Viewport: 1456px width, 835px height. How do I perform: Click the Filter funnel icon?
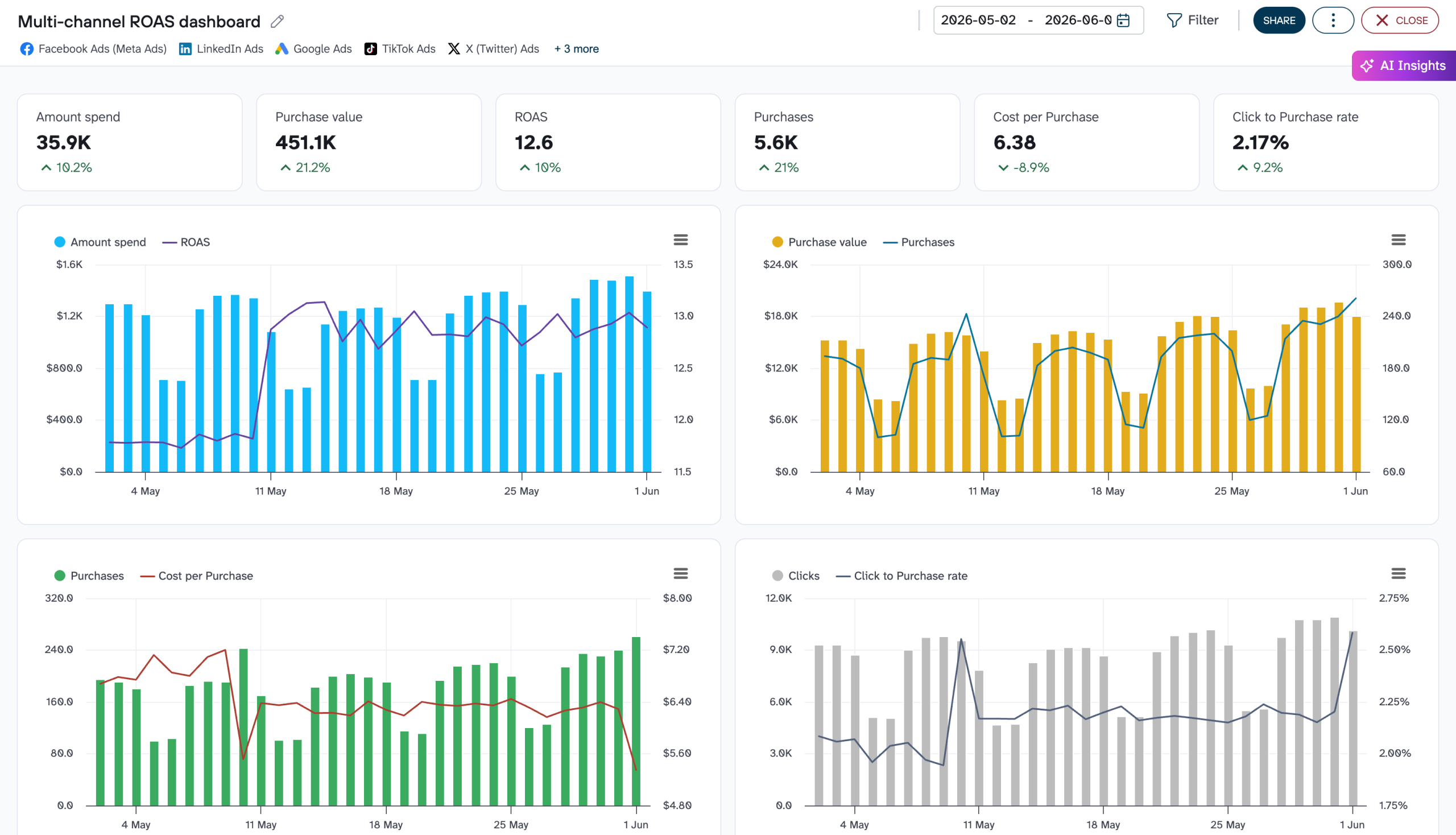tap(1174, 20)
